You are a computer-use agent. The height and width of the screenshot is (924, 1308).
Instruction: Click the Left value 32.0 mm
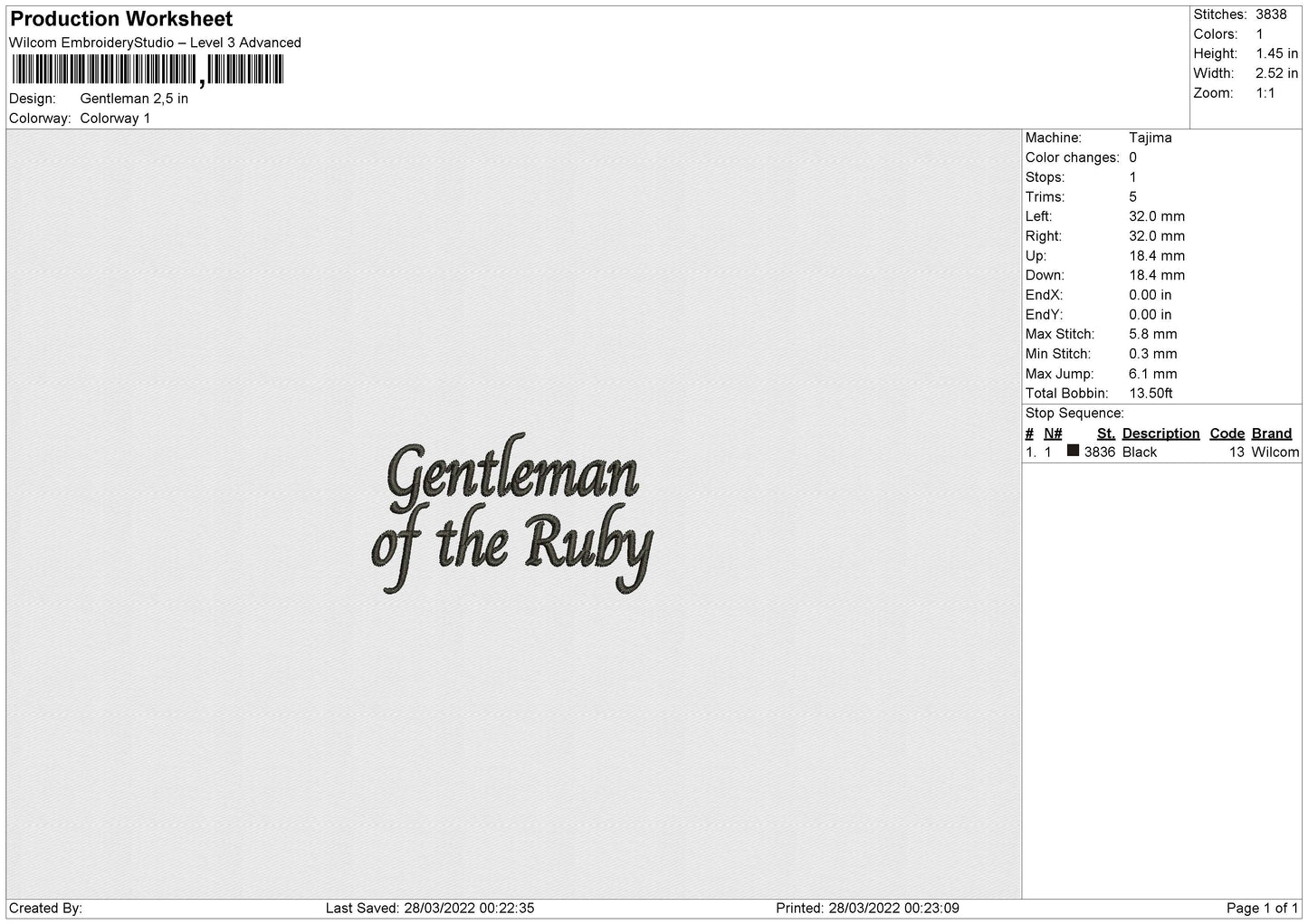point(1157,216)
